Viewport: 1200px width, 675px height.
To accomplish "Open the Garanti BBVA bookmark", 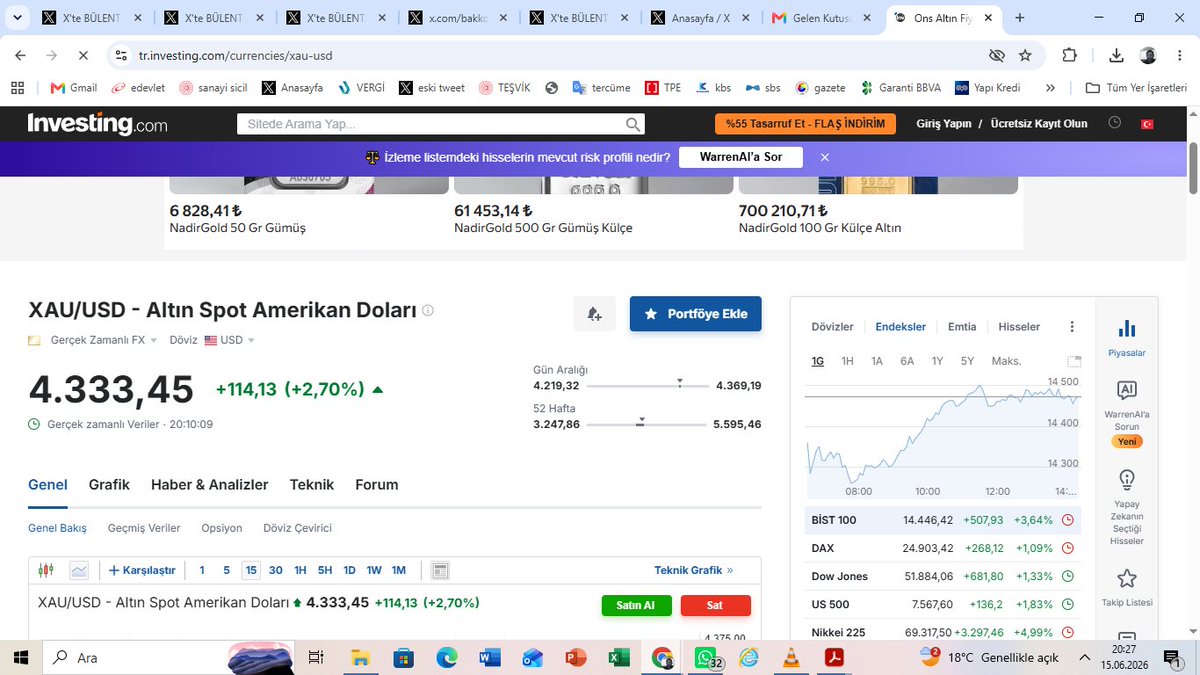I will coord(901,88).
